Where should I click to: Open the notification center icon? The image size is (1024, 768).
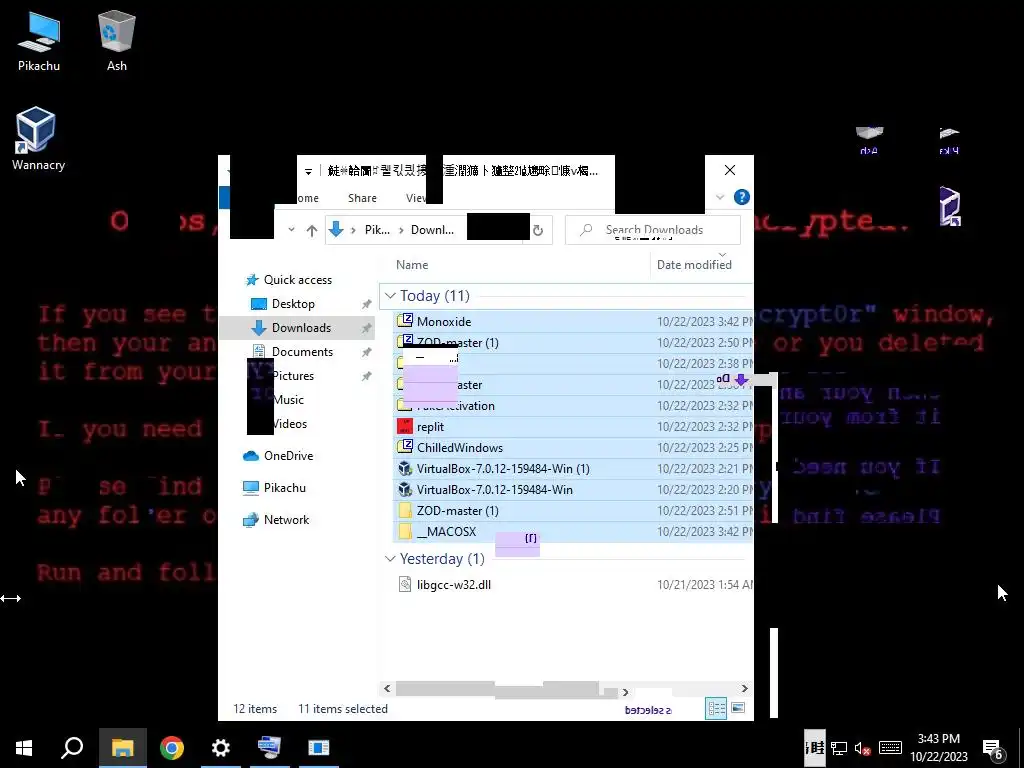993,748
